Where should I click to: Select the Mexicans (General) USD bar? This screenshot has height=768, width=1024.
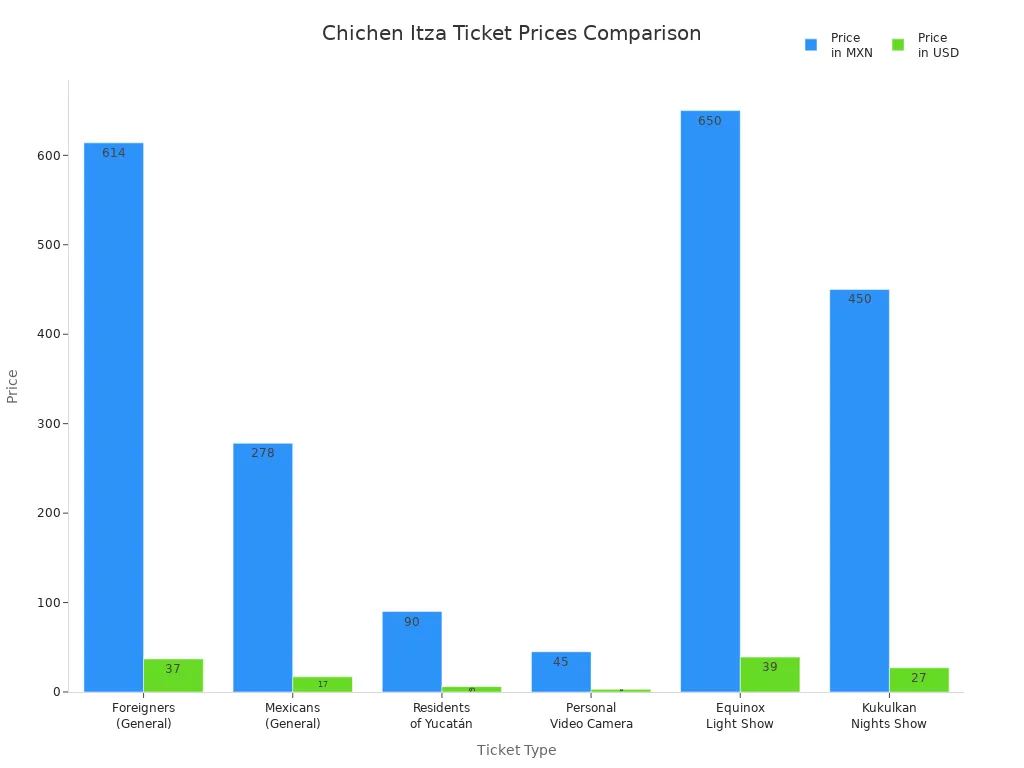322,685
